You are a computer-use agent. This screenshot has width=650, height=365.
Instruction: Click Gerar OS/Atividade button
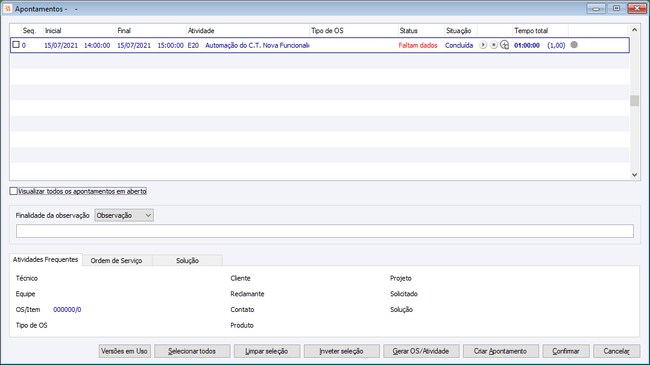[x=421, y=351]
